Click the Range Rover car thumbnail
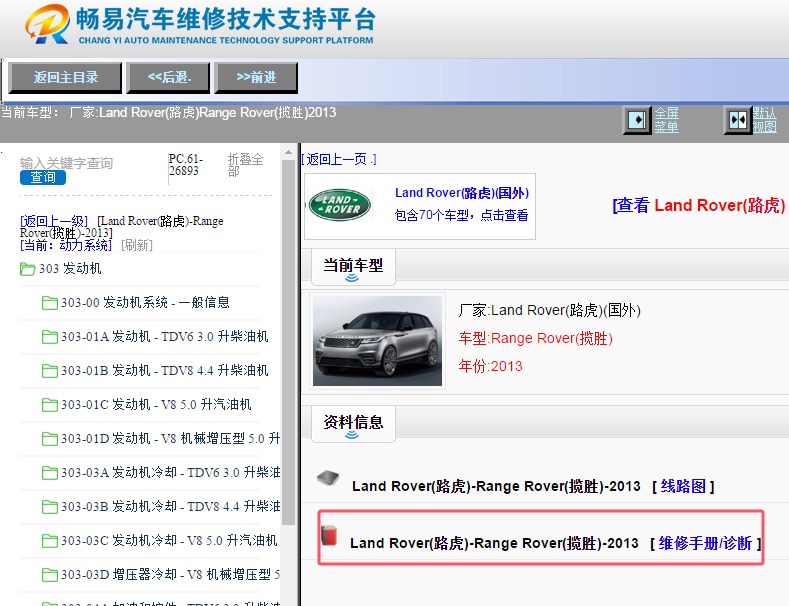The width and height of the screenshot is (789, 606). pyautogui.click(x=377, y=341)
